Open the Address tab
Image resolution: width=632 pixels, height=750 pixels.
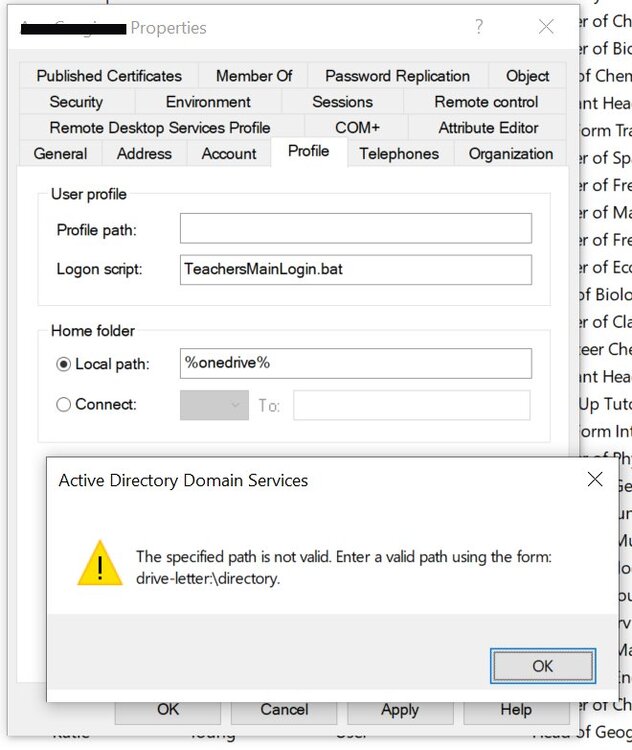[x=144, y=154]
